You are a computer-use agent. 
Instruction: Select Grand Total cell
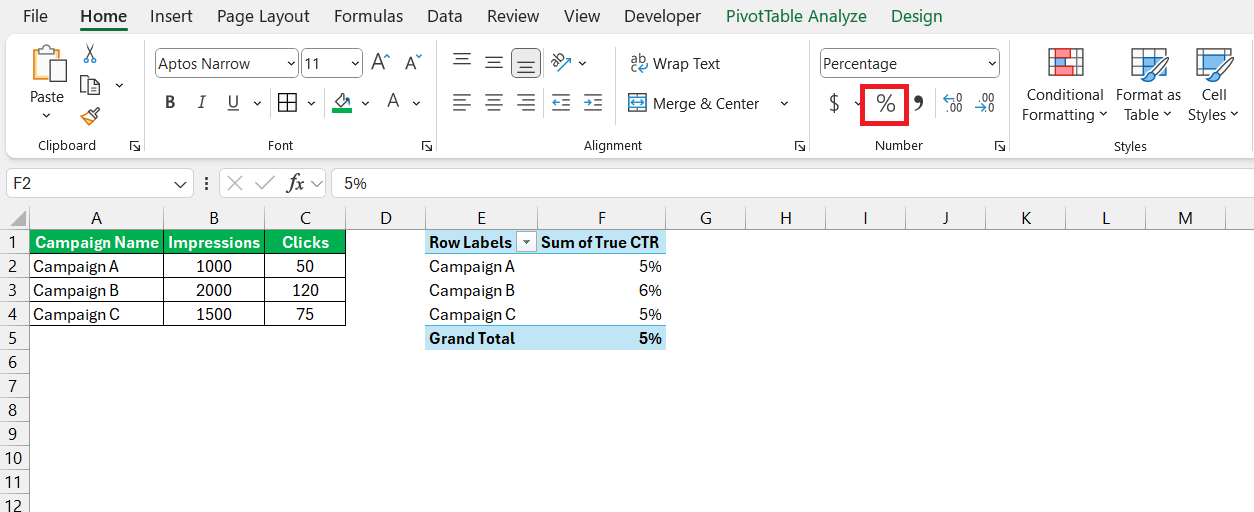tap(481, 338)
